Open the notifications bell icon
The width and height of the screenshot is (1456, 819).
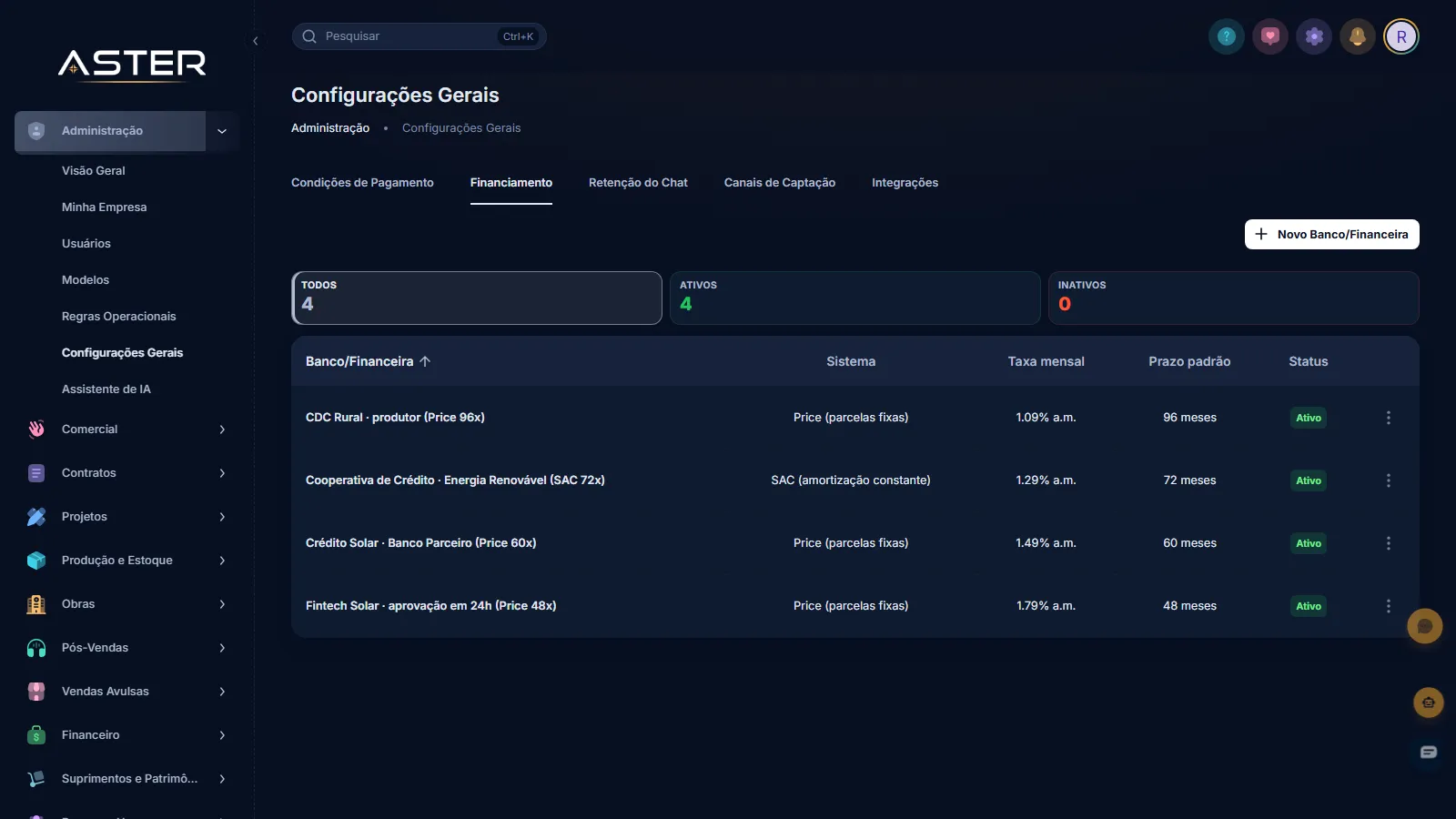1358,36
